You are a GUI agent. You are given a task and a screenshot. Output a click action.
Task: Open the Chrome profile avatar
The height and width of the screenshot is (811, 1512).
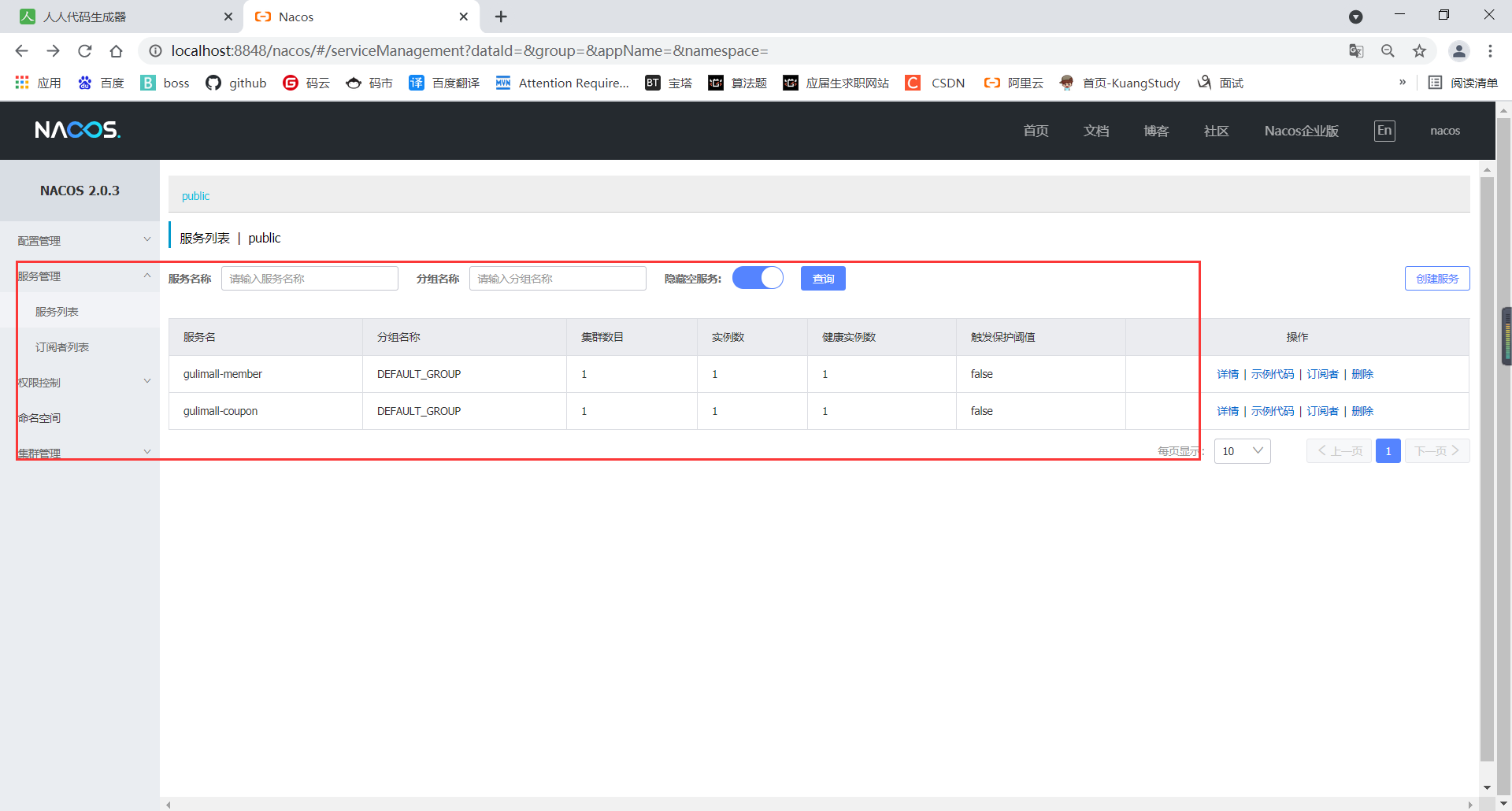pyautogui.click(x=1458, y=51)
